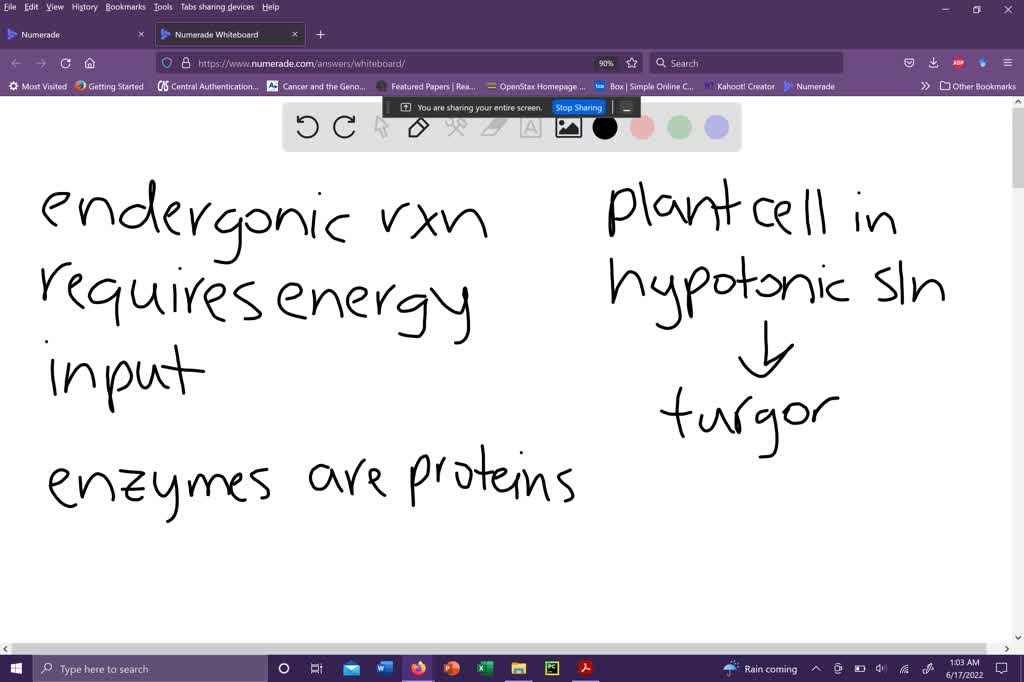Open the Central Authentication bookmark

point(207,86)
